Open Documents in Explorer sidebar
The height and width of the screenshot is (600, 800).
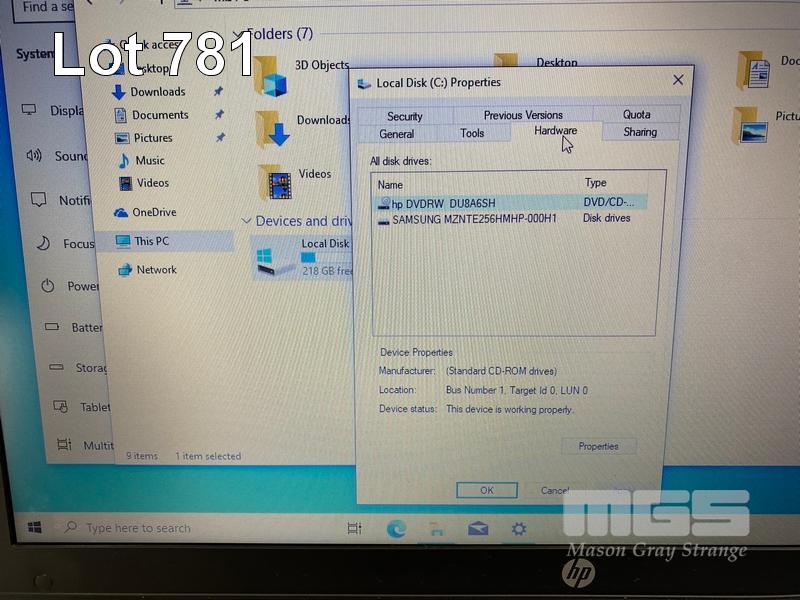click(x=160, y=115)
